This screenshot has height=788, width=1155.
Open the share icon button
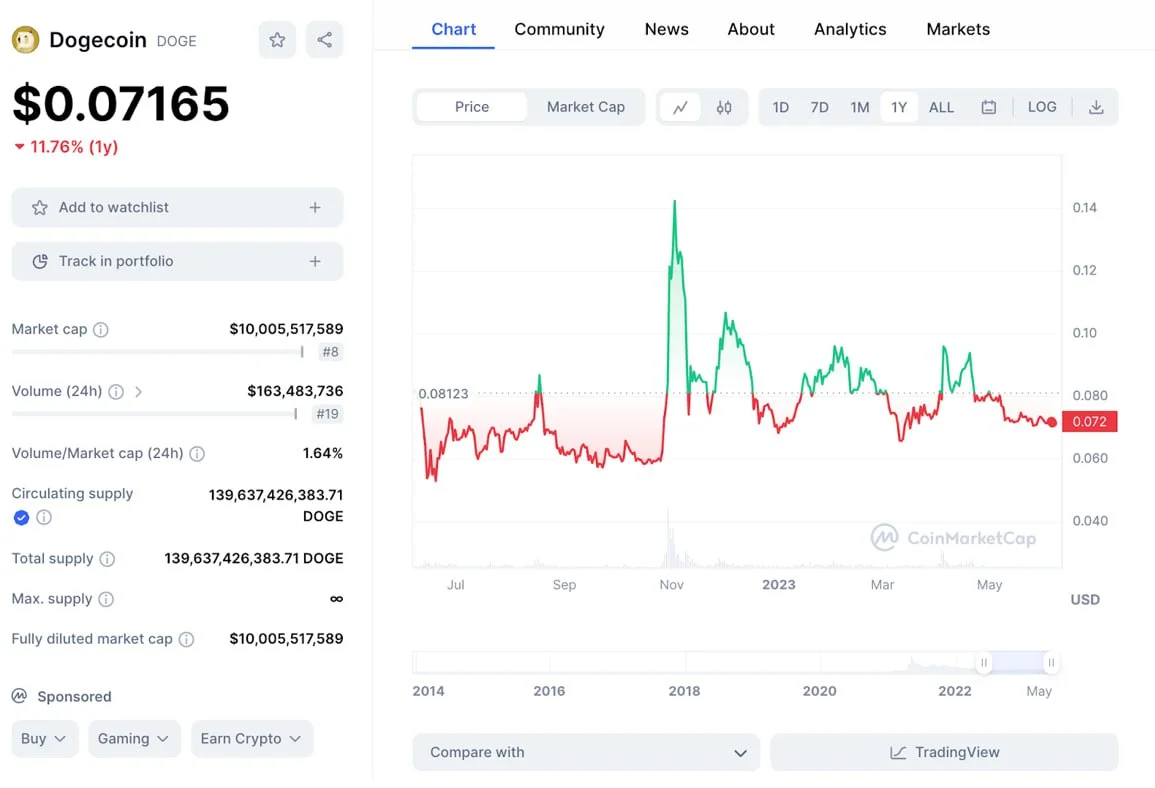click(x=324, y=40)
